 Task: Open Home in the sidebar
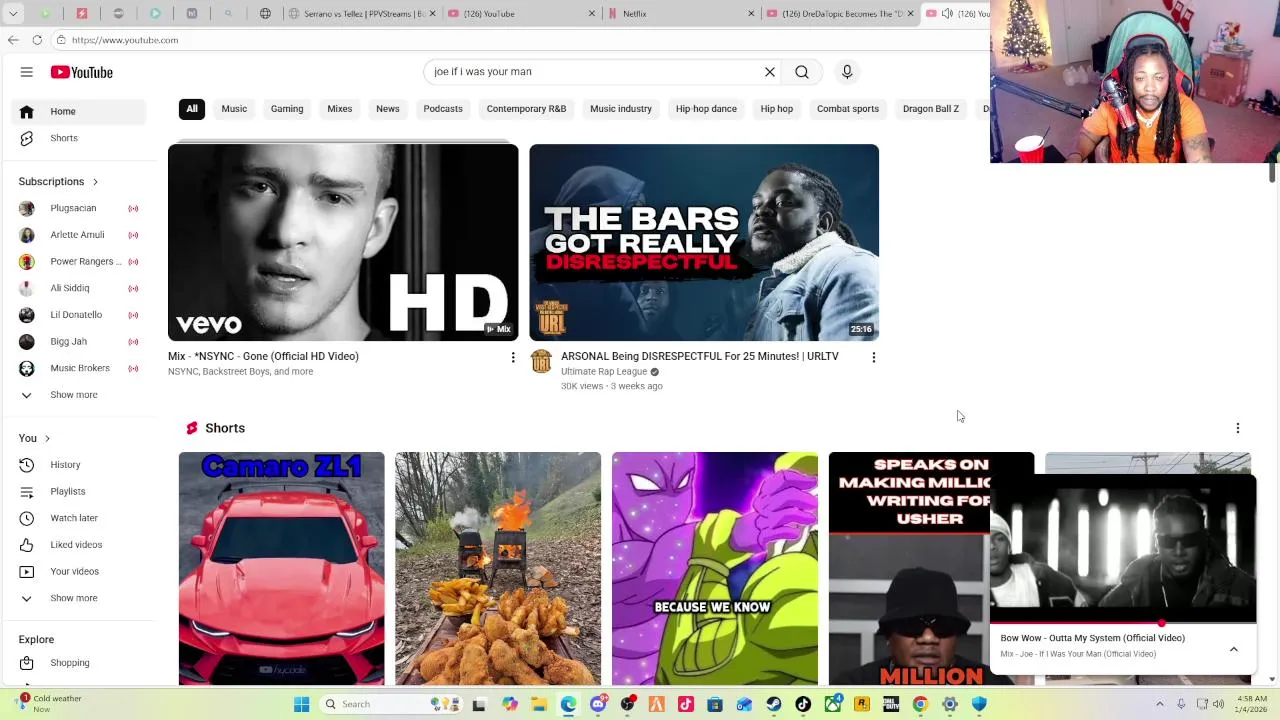pyautogui.click(x=80, y=111)
